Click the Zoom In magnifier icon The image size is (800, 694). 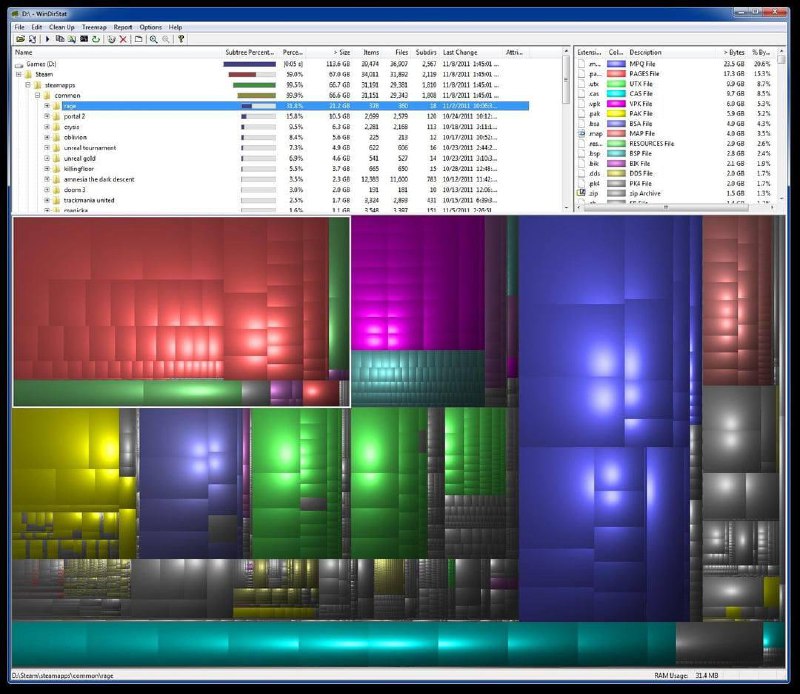coord(154,39)
